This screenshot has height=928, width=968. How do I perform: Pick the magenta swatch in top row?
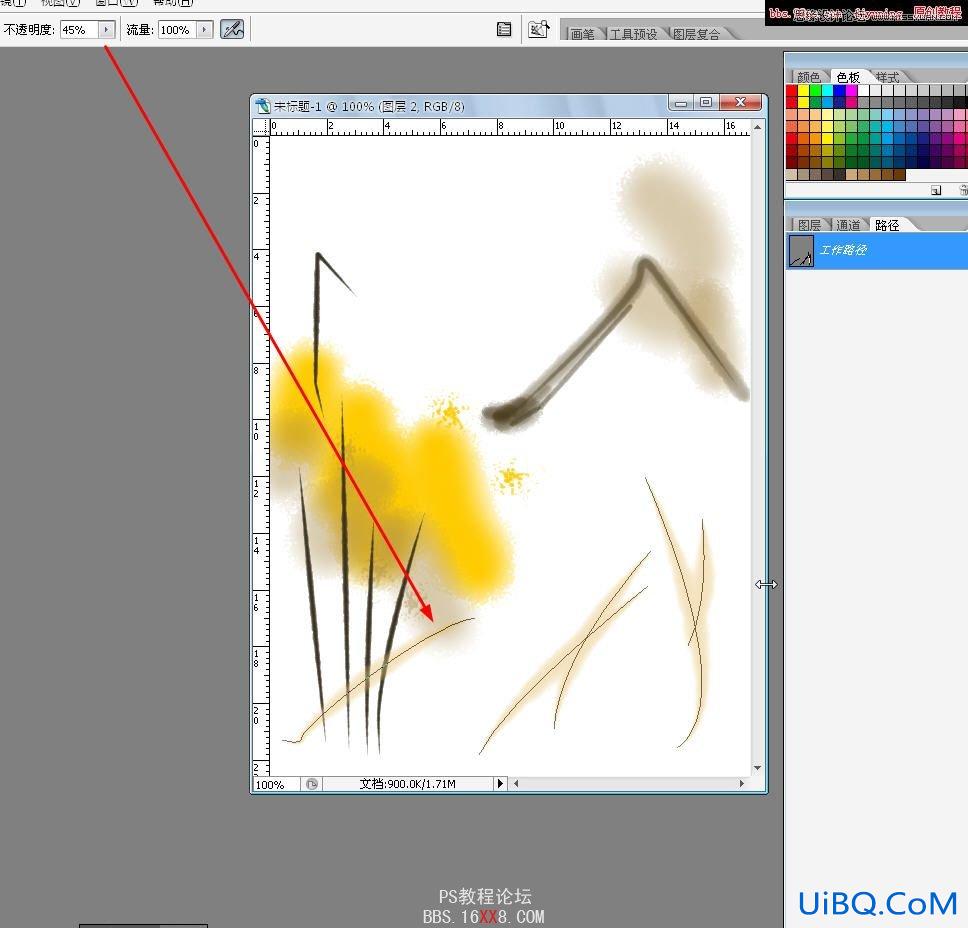[x=852, y=90]
